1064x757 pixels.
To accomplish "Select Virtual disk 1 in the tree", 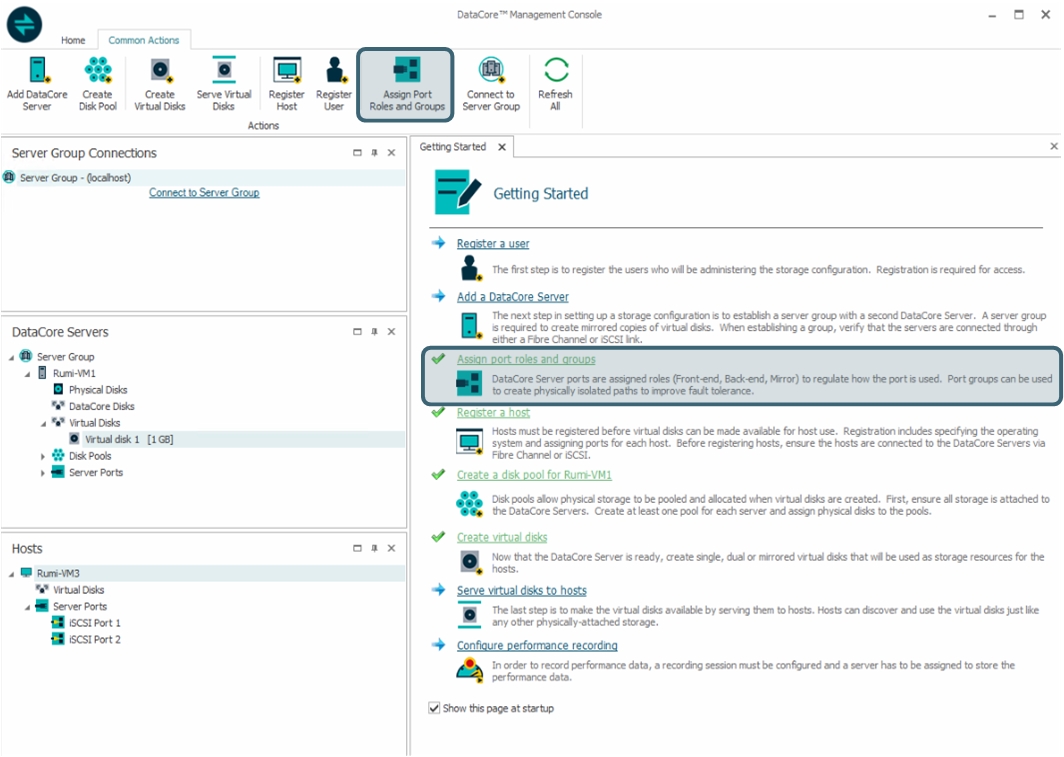I will click(x=112, y=439).
